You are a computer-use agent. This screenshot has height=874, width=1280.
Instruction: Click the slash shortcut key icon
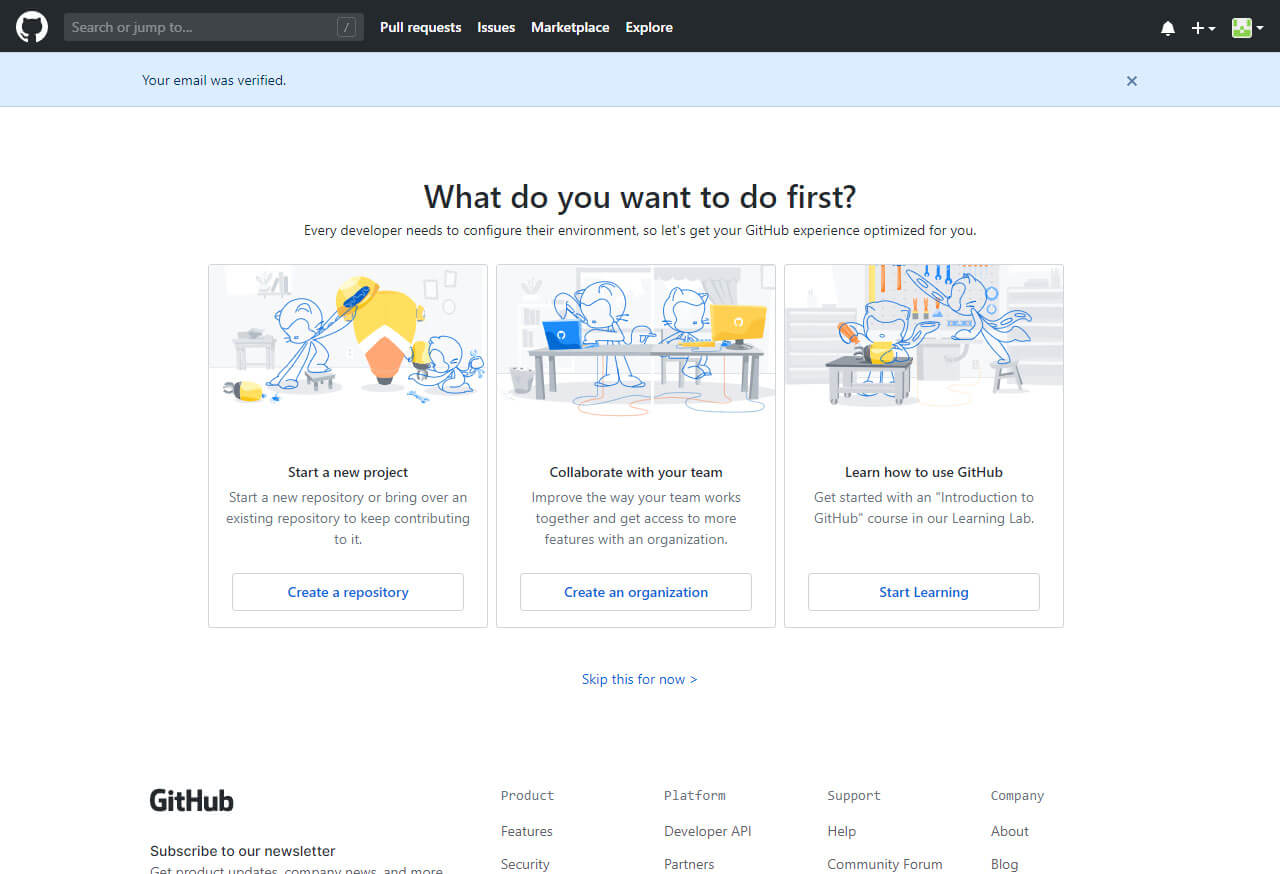tap(346, 27)
